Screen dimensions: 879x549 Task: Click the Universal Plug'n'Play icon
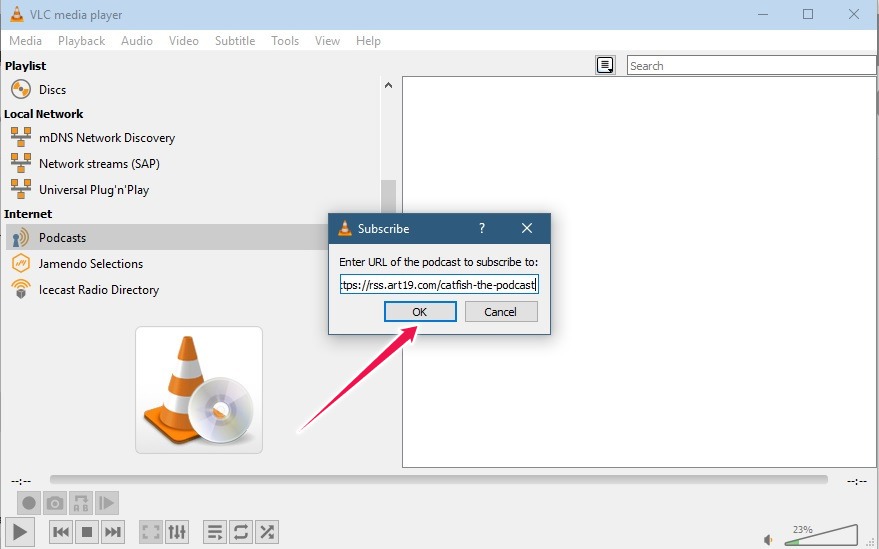[21, 189]
